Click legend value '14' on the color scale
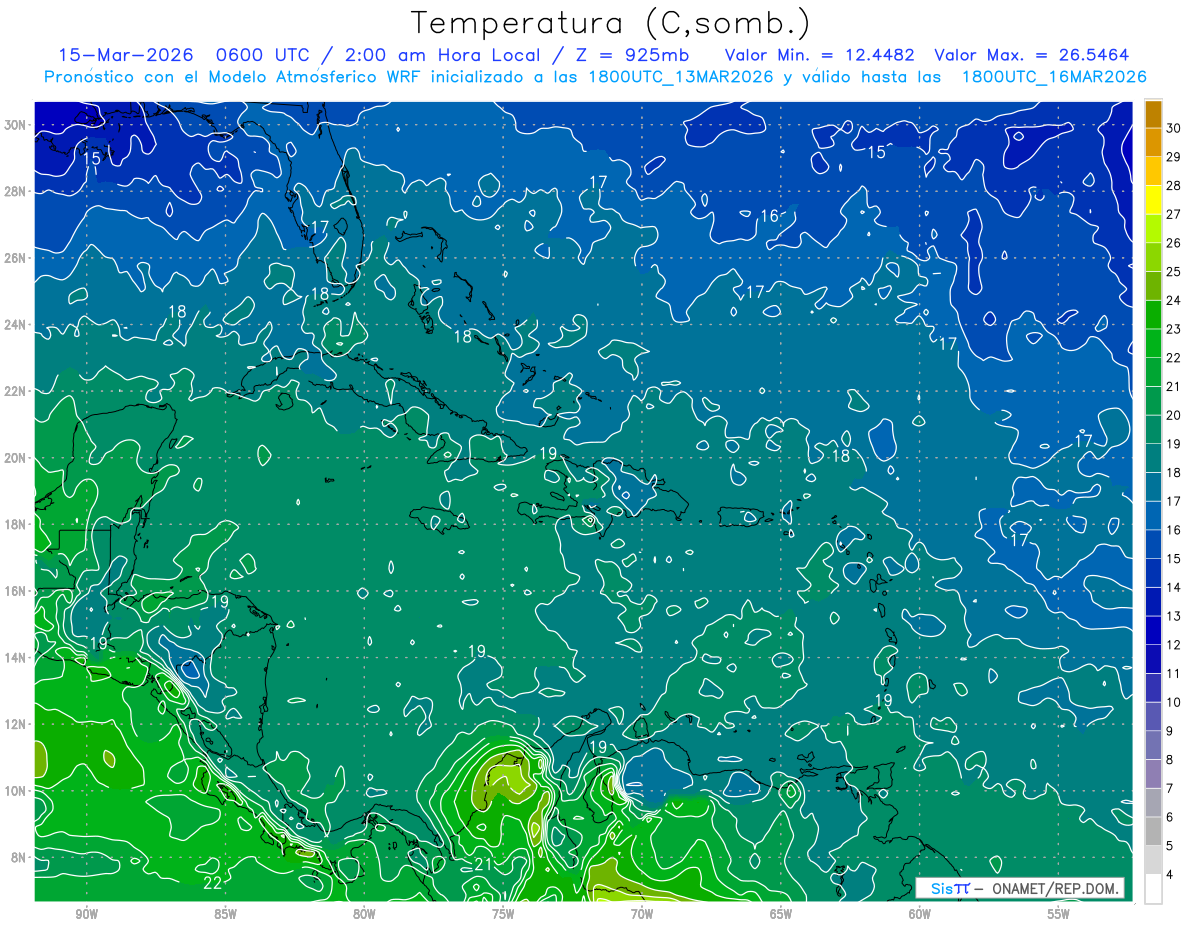This screenshot has height=927, width=1200. click(1174, 588)
